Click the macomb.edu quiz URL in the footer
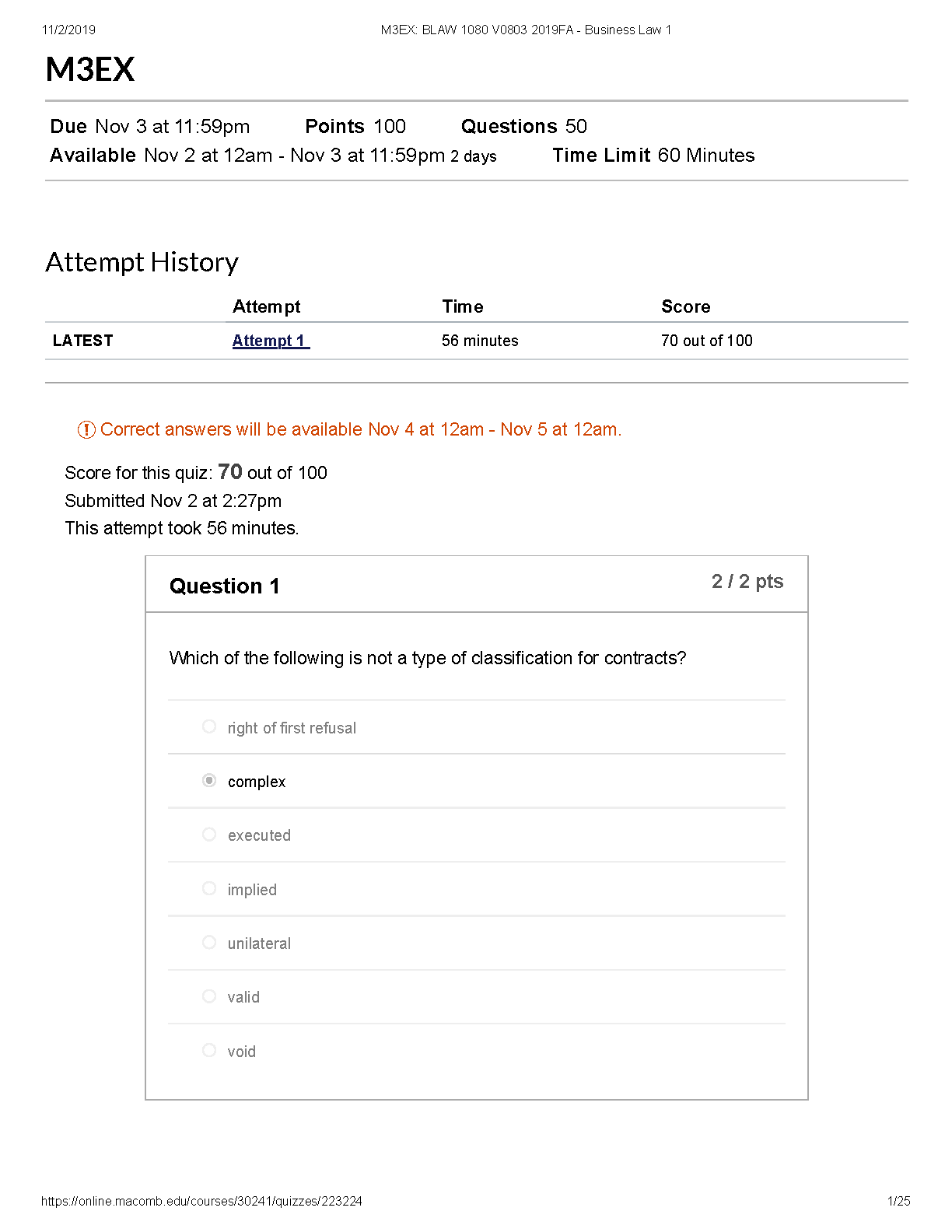Viewport: 952px width, 1232px height. (x=201, y=1201)
